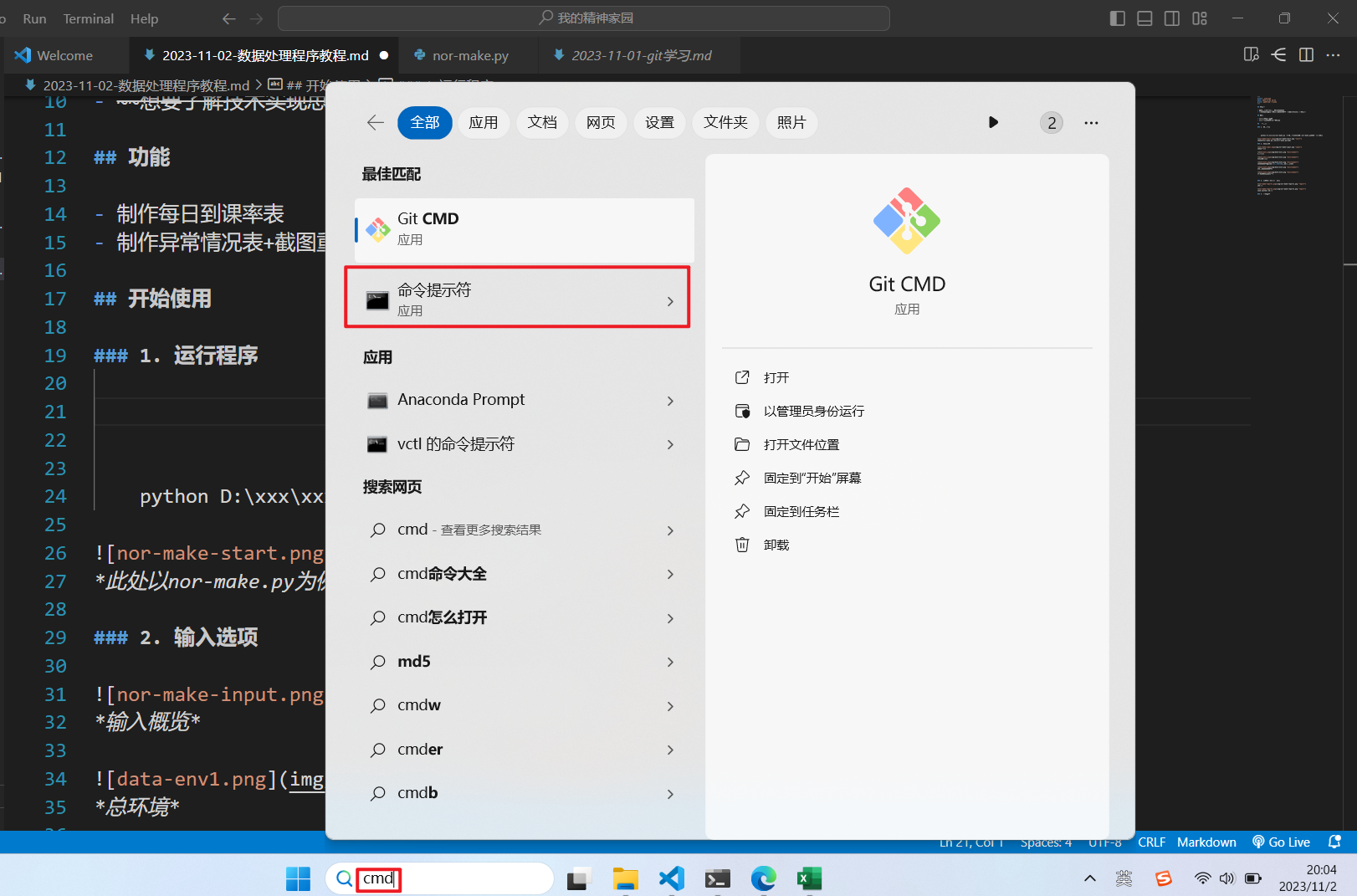This screenshot has height=896, width=1357.
Task: Expand cmd命令大全 suggestion chevron
Action: point(670,574)
